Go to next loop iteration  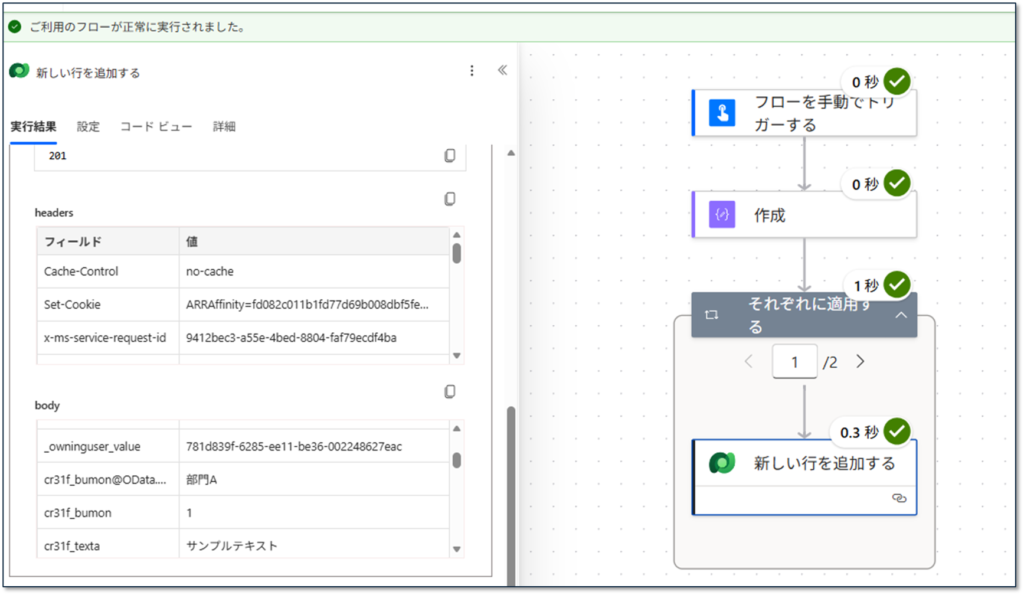point(860,361)
